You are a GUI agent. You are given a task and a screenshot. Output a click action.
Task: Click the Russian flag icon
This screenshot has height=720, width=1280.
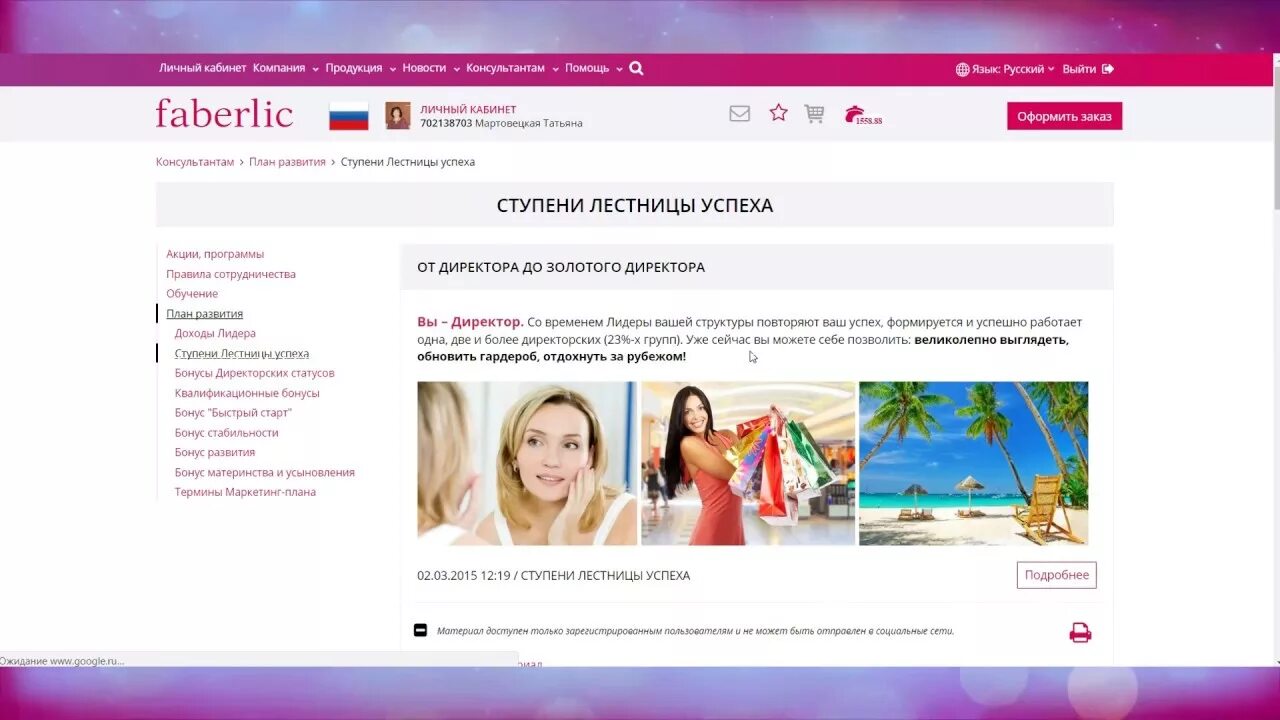click(x=349, y=116)
